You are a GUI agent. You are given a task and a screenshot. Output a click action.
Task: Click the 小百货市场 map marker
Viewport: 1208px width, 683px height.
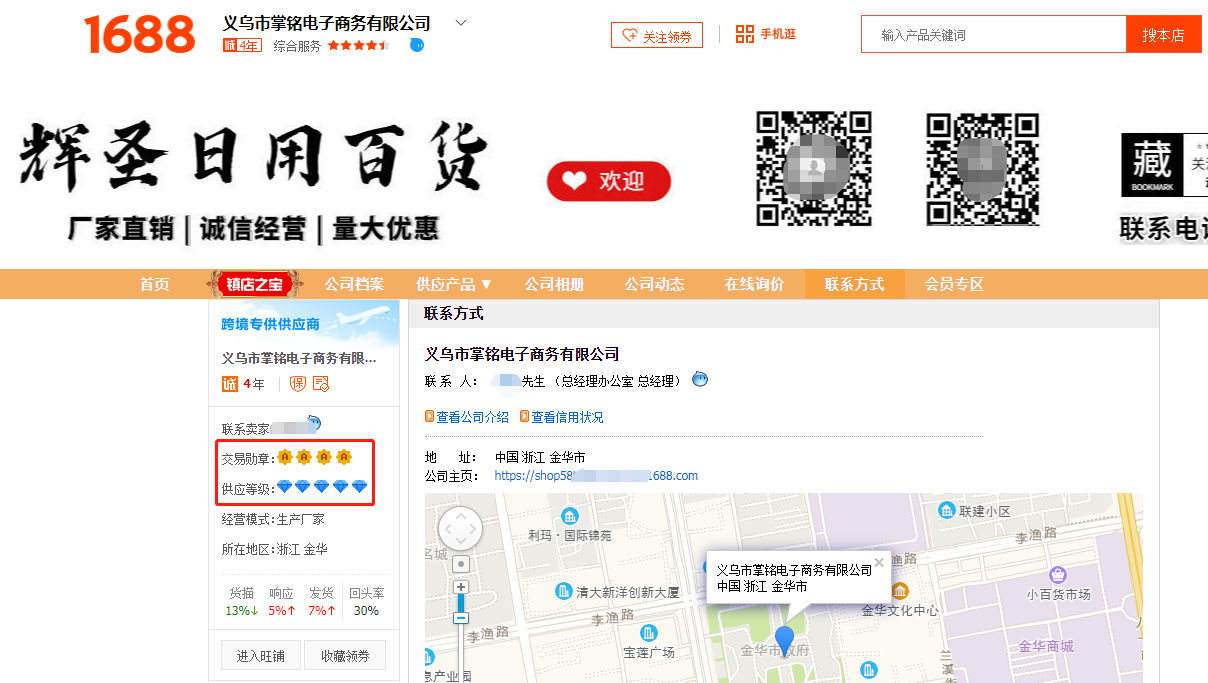1058,575
